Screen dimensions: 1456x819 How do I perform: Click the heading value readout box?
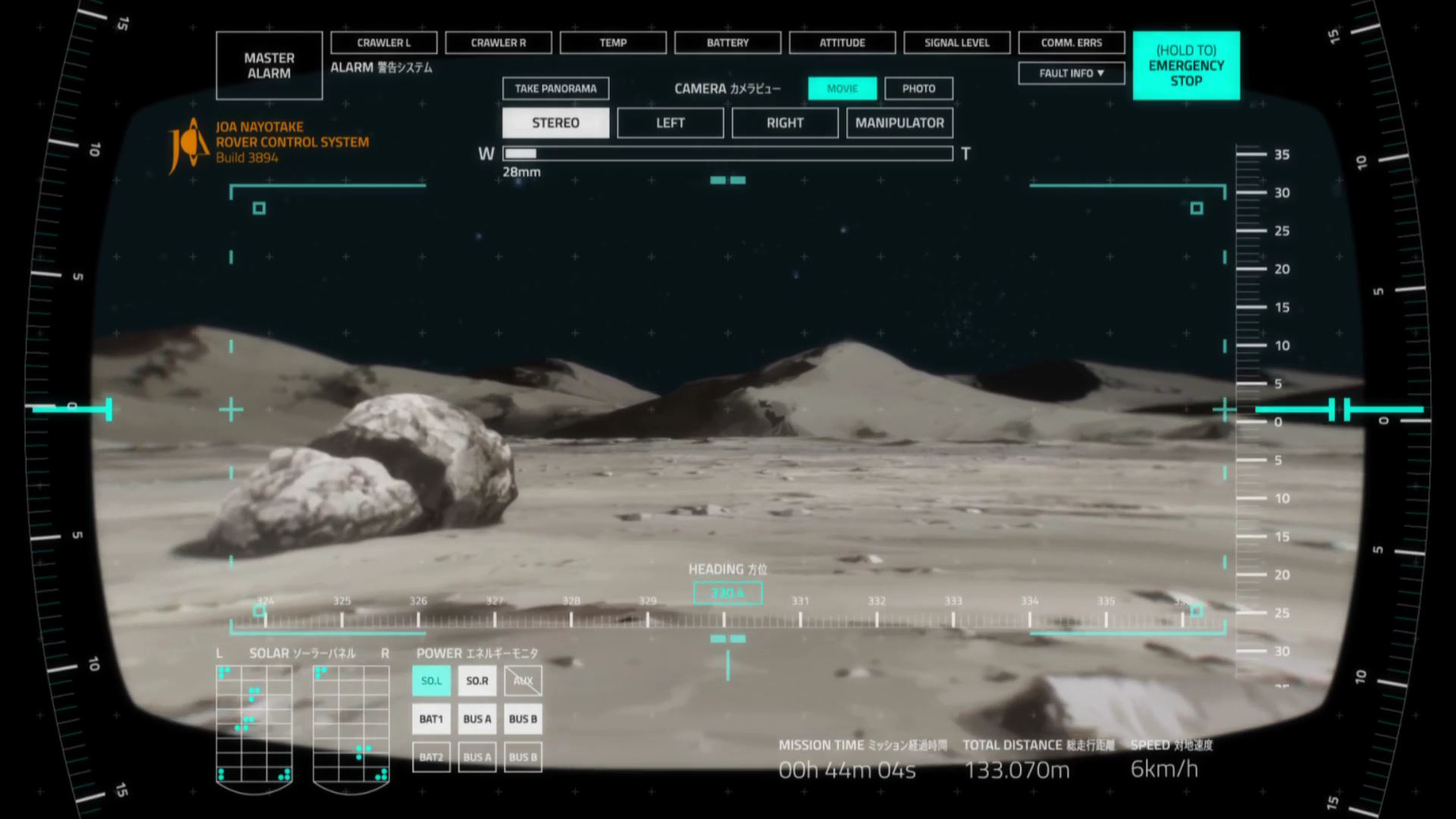[x=727, y=593]
